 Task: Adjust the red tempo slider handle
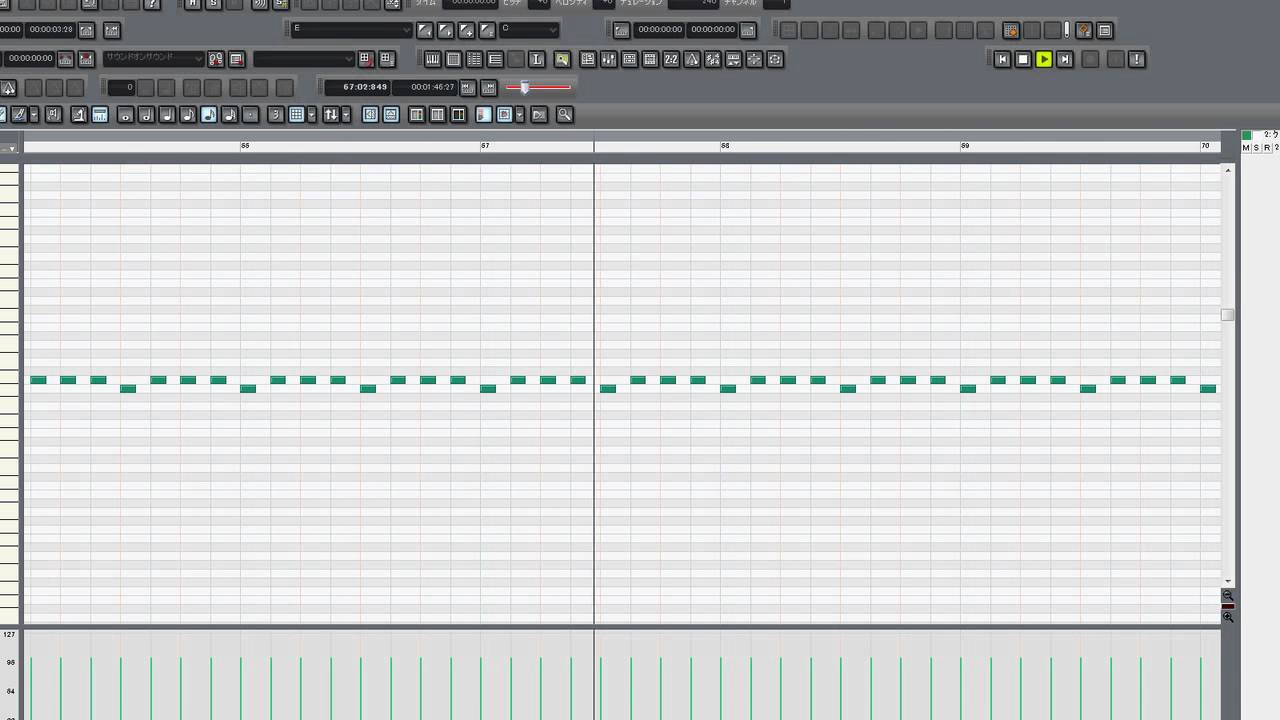coord(525,87)
